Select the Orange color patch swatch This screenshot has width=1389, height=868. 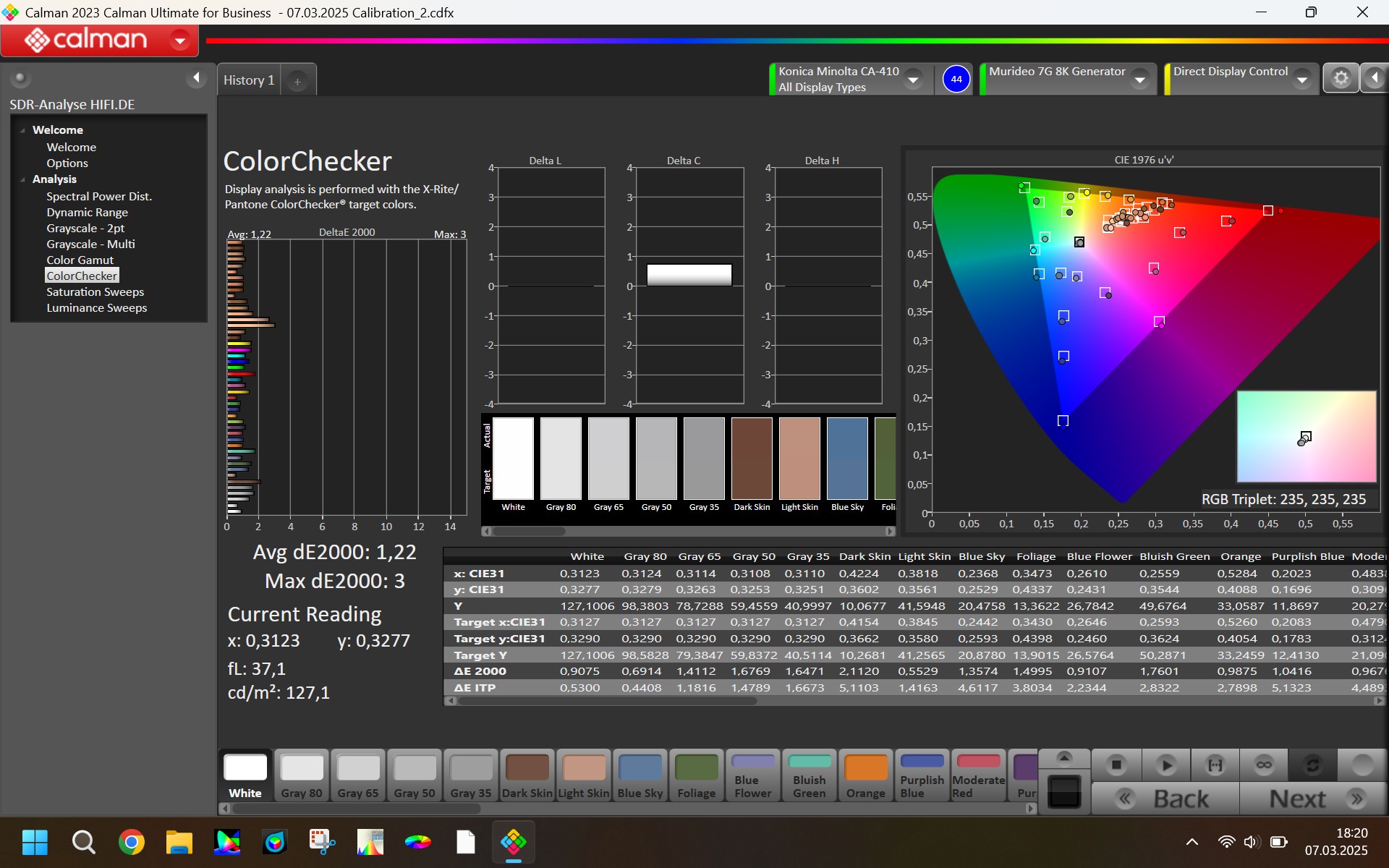tap(865, 775)
